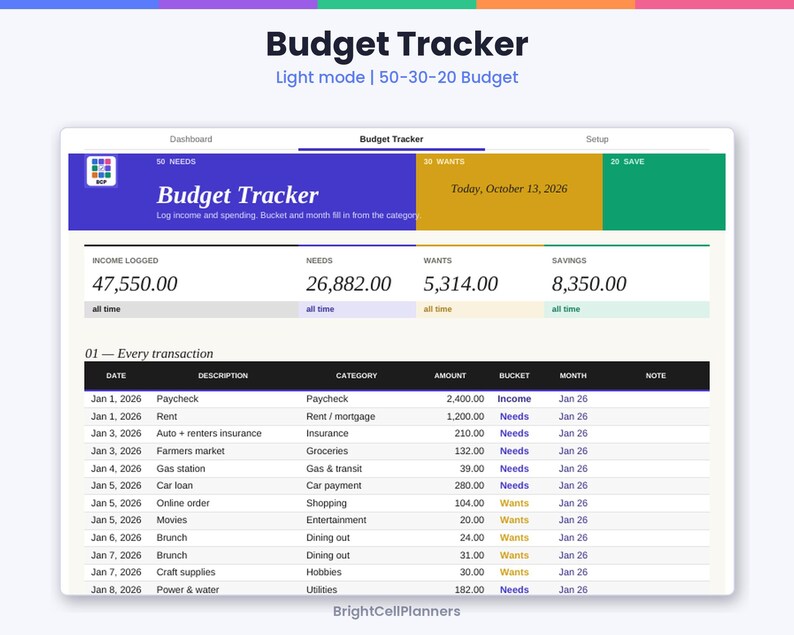The width and height of the screenshot is (794, 635).
Task: Select the Online order description cell
Action: [x=183, y=503]
